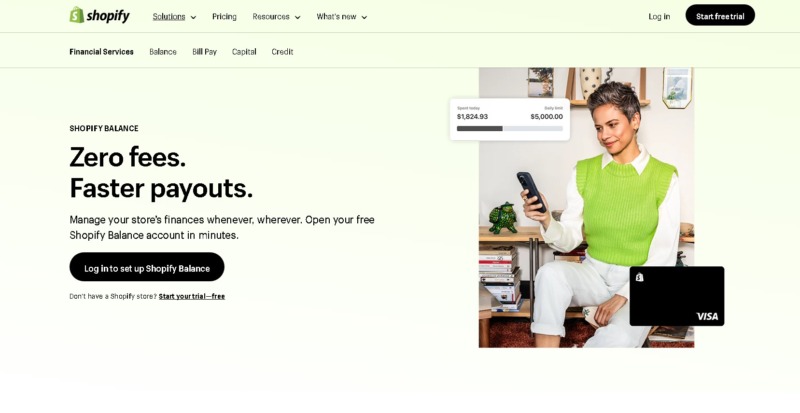Open the Bill Pay tab

click(x=205, y=52)
